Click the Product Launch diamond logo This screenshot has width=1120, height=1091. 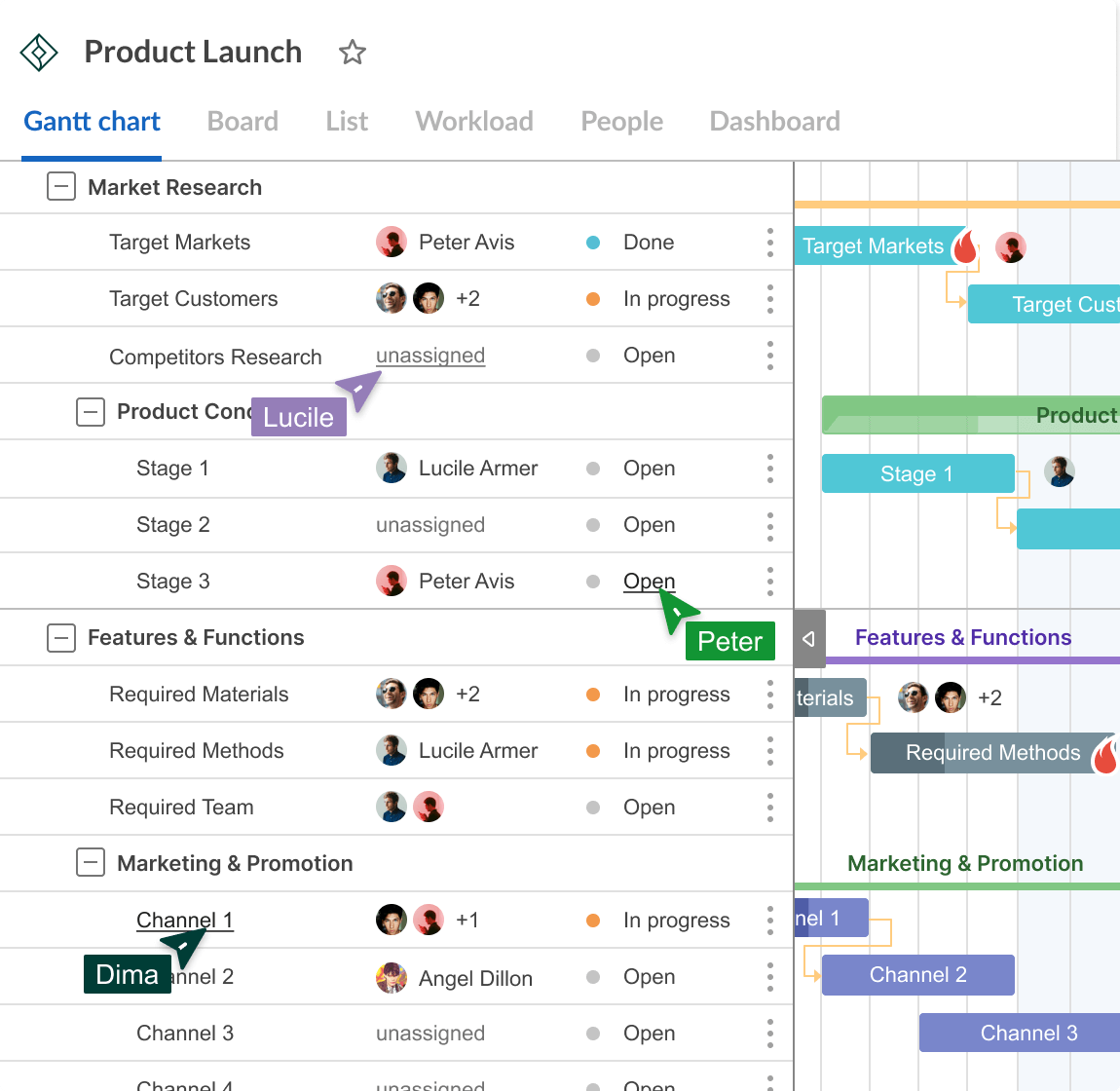click(39, 52)
